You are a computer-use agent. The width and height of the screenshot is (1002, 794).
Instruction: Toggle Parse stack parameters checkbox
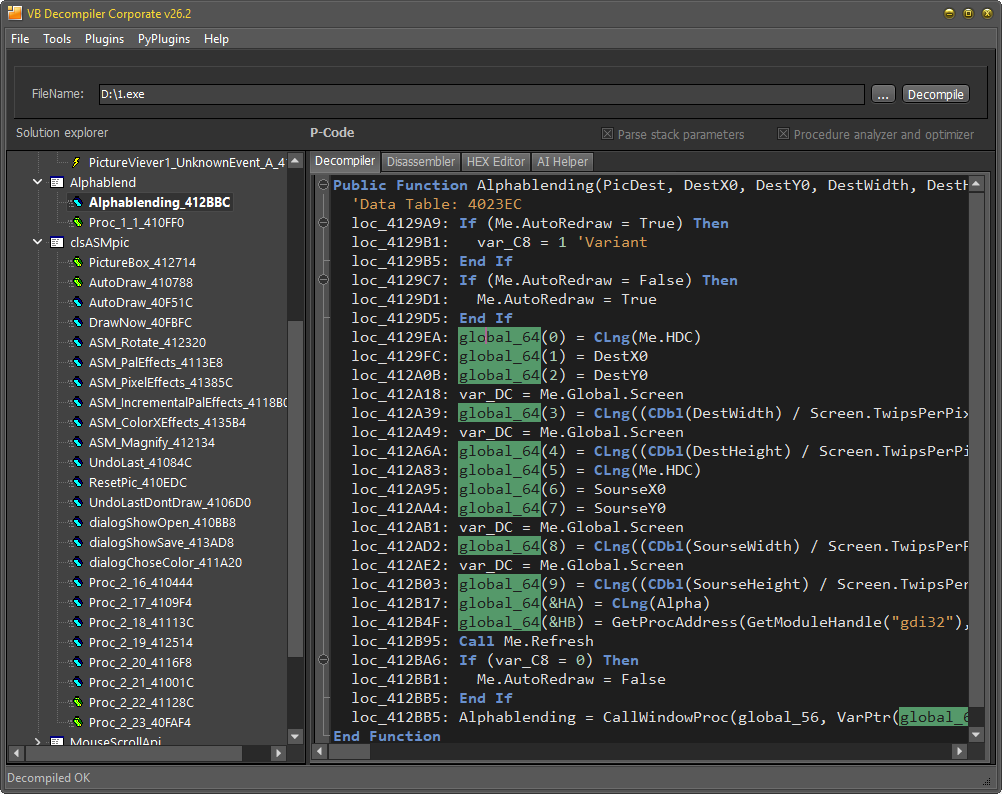pos(607,134)
